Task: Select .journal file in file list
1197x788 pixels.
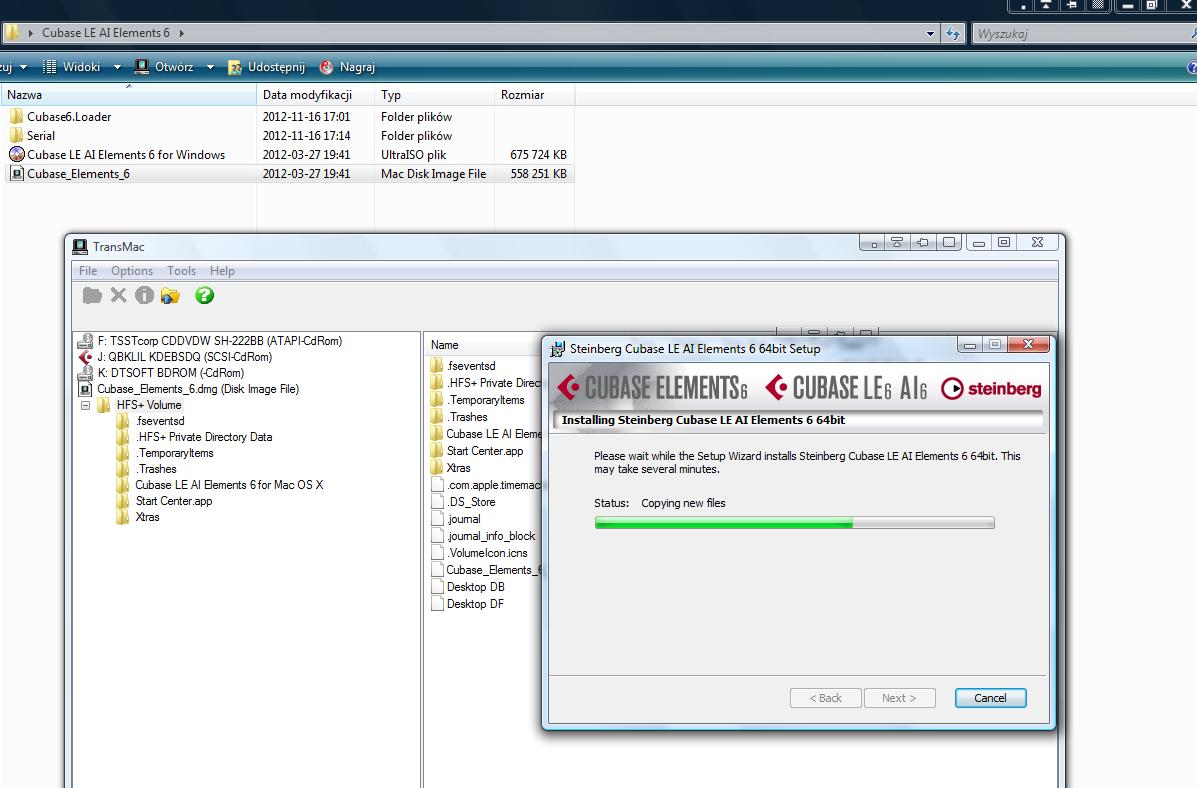Action: [x=463, y=519]
